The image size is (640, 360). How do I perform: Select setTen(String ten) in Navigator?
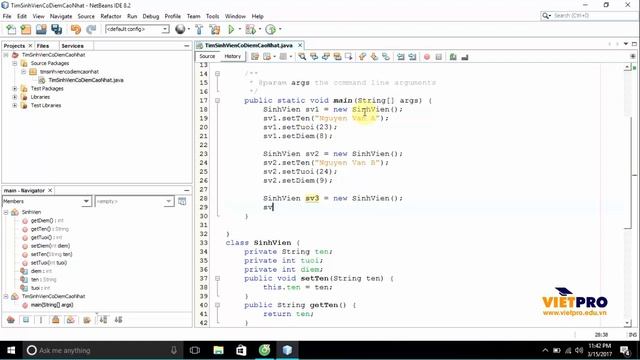(51, 254)
